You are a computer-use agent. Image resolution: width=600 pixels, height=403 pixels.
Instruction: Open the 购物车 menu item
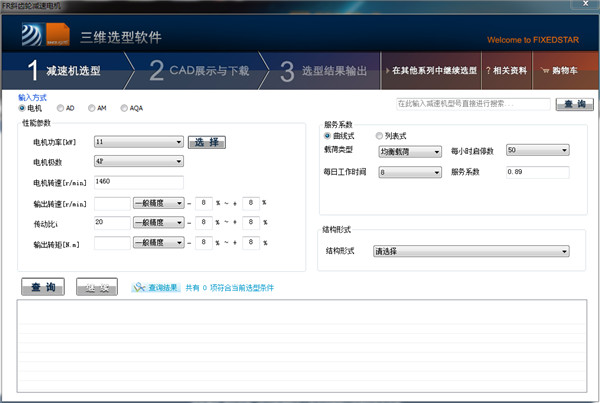pyautogui.click(x=565, y=71)
